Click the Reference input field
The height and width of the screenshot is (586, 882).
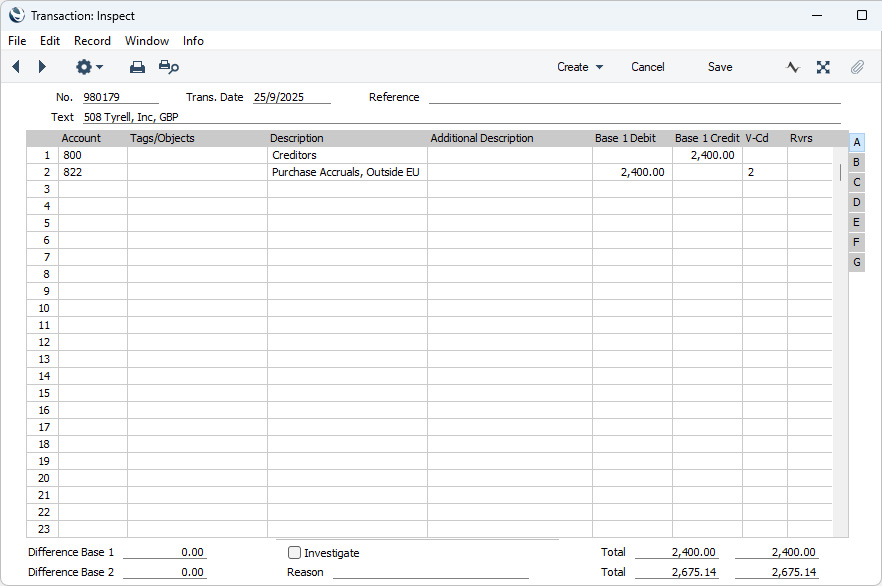pyautogui.click(x=634, y=97)
